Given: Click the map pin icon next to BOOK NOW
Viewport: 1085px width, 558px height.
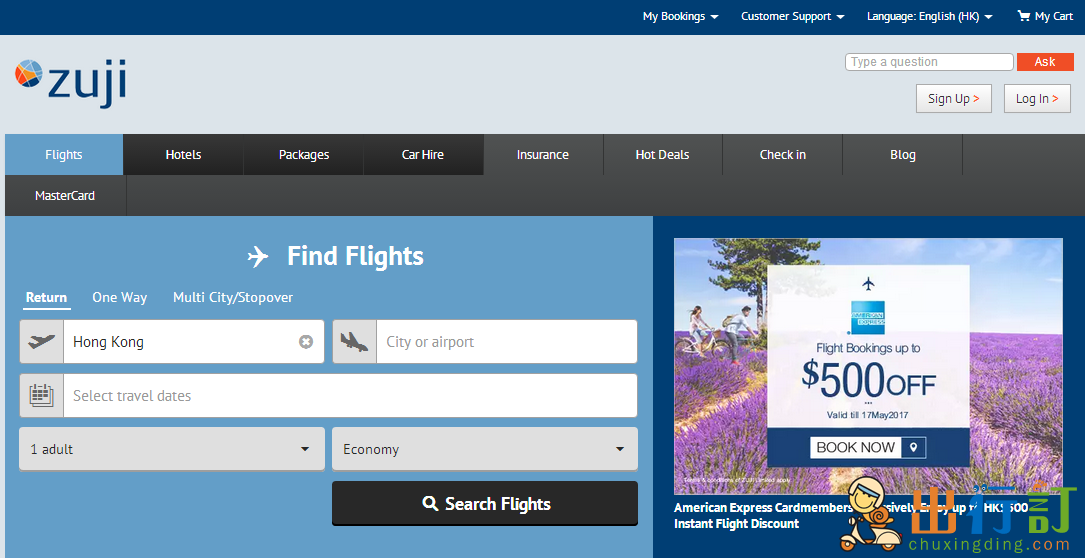Looking at the screenshot, I should pos(913,447).
